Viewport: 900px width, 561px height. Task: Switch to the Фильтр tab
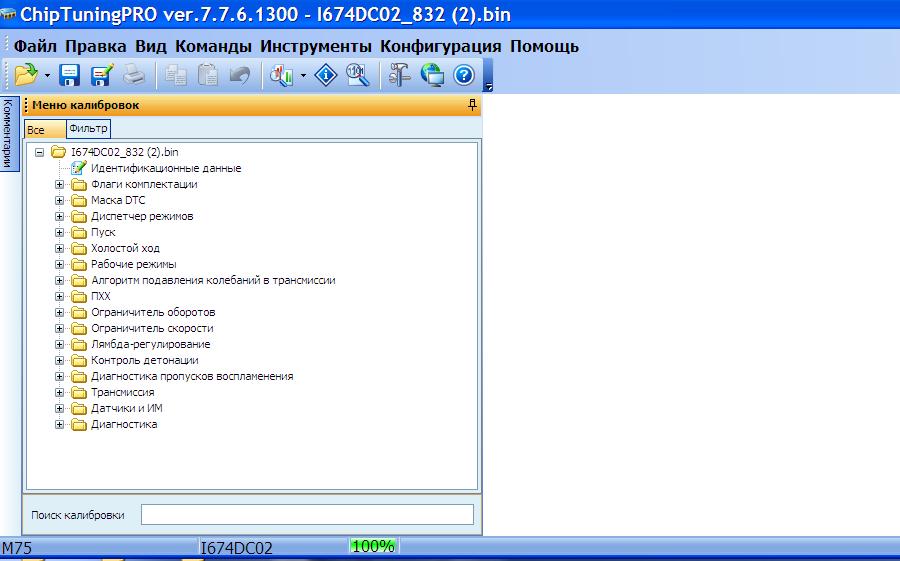coord(88,129)
